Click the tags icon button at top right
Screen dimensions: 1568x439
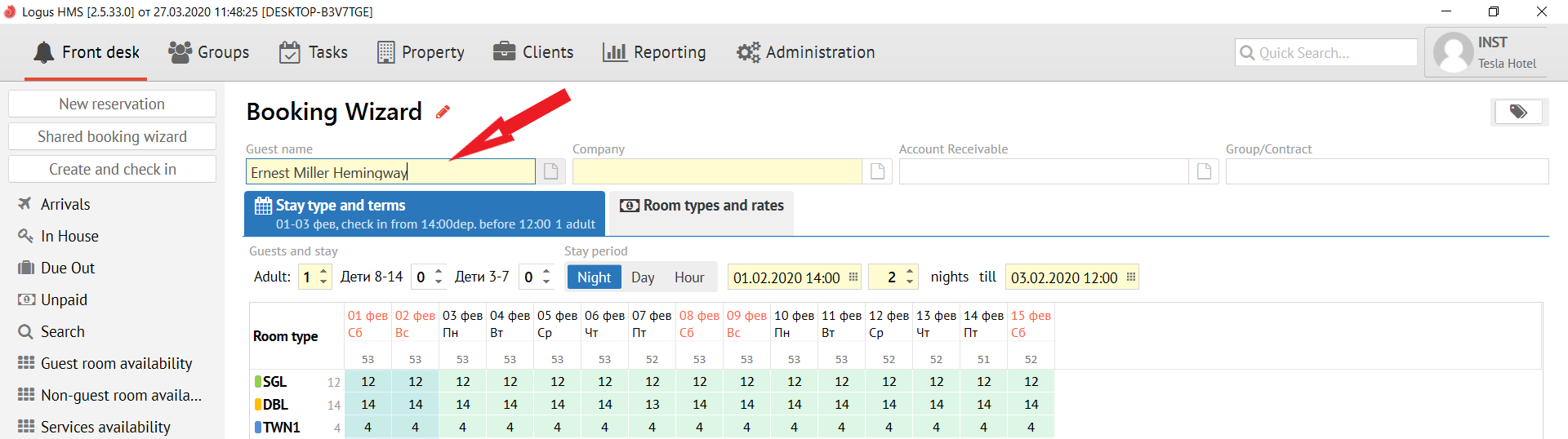pyautogui.click(x=1518, y=112)
